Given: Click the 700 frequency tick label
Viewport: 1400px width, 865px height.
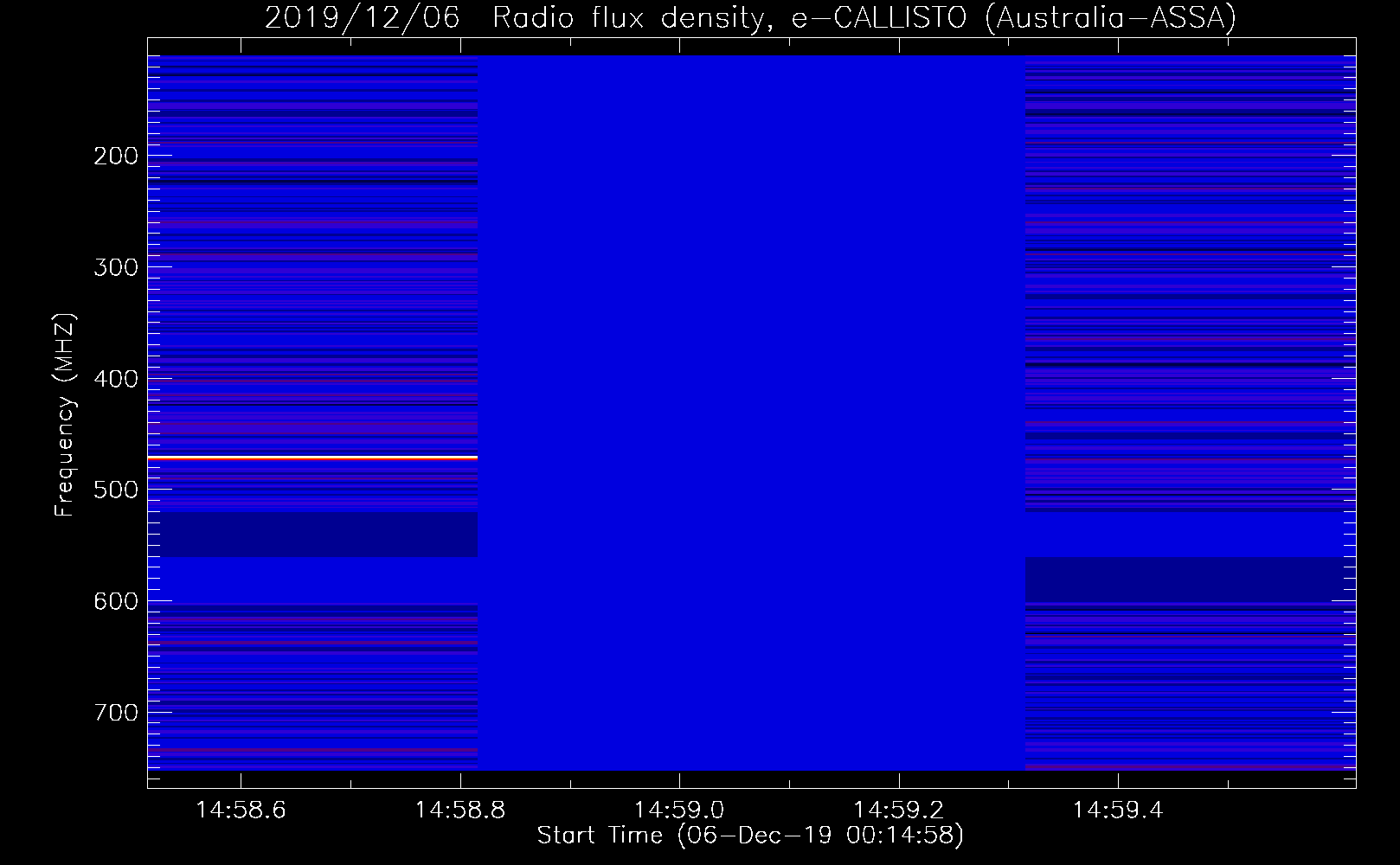Looking at the screenshot, I should pyautogui.click(x=116, y=713).
